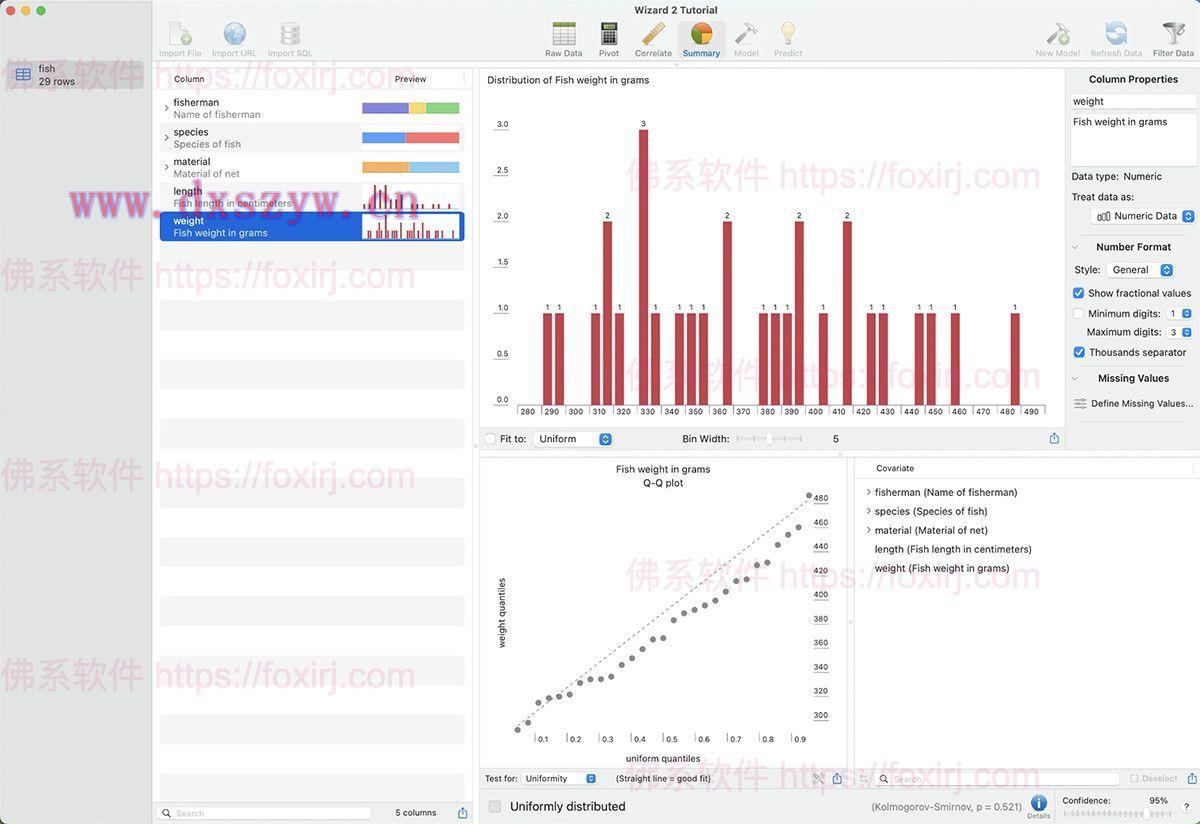Adjust the Bin Width slider

point(769,439)
